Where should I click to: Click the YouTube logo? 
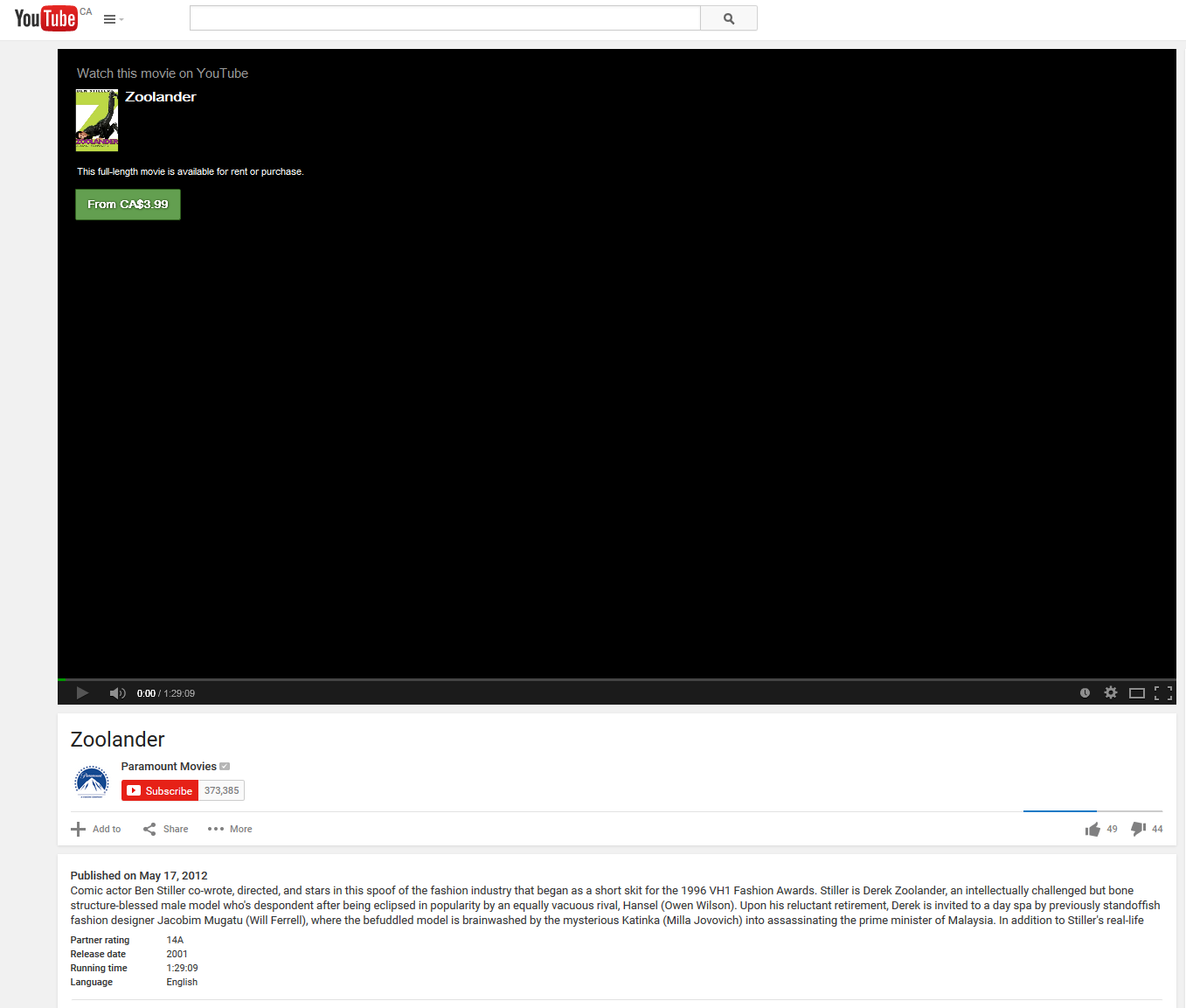pyautogui.click(x=45, y=18)
